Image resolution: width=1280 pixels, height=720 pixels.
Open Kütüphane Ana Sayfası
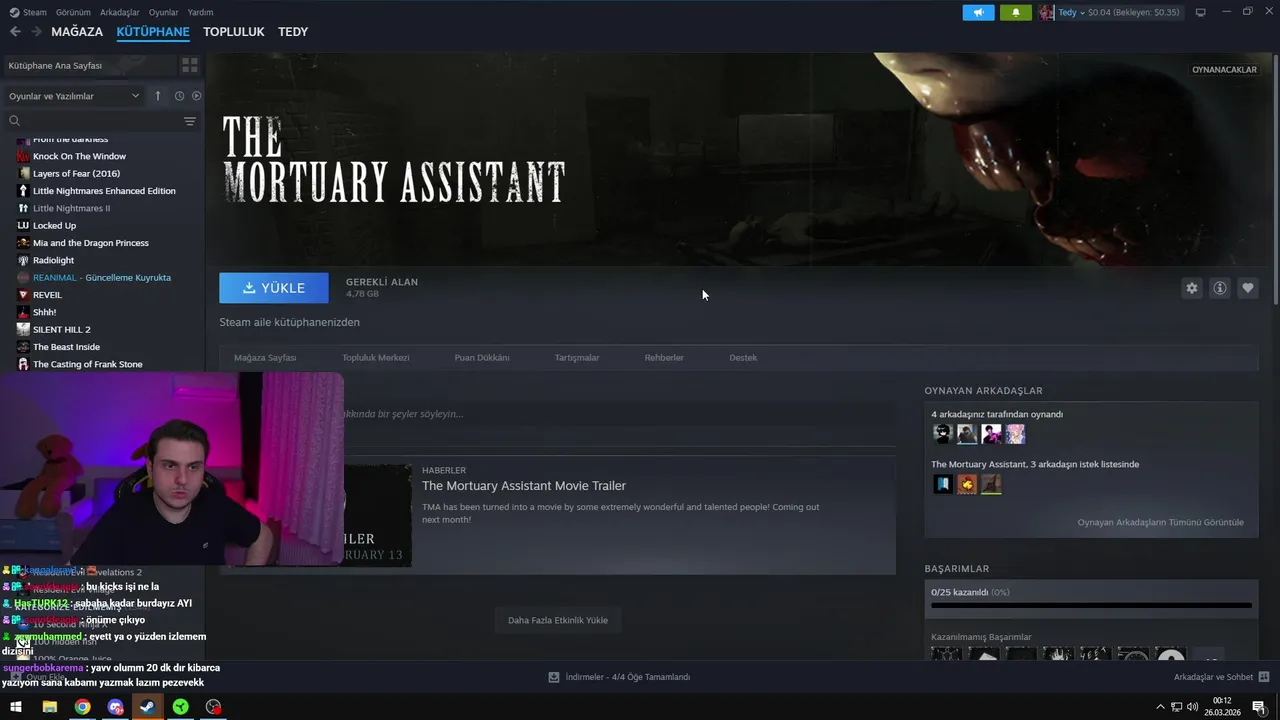coord(88,65)
